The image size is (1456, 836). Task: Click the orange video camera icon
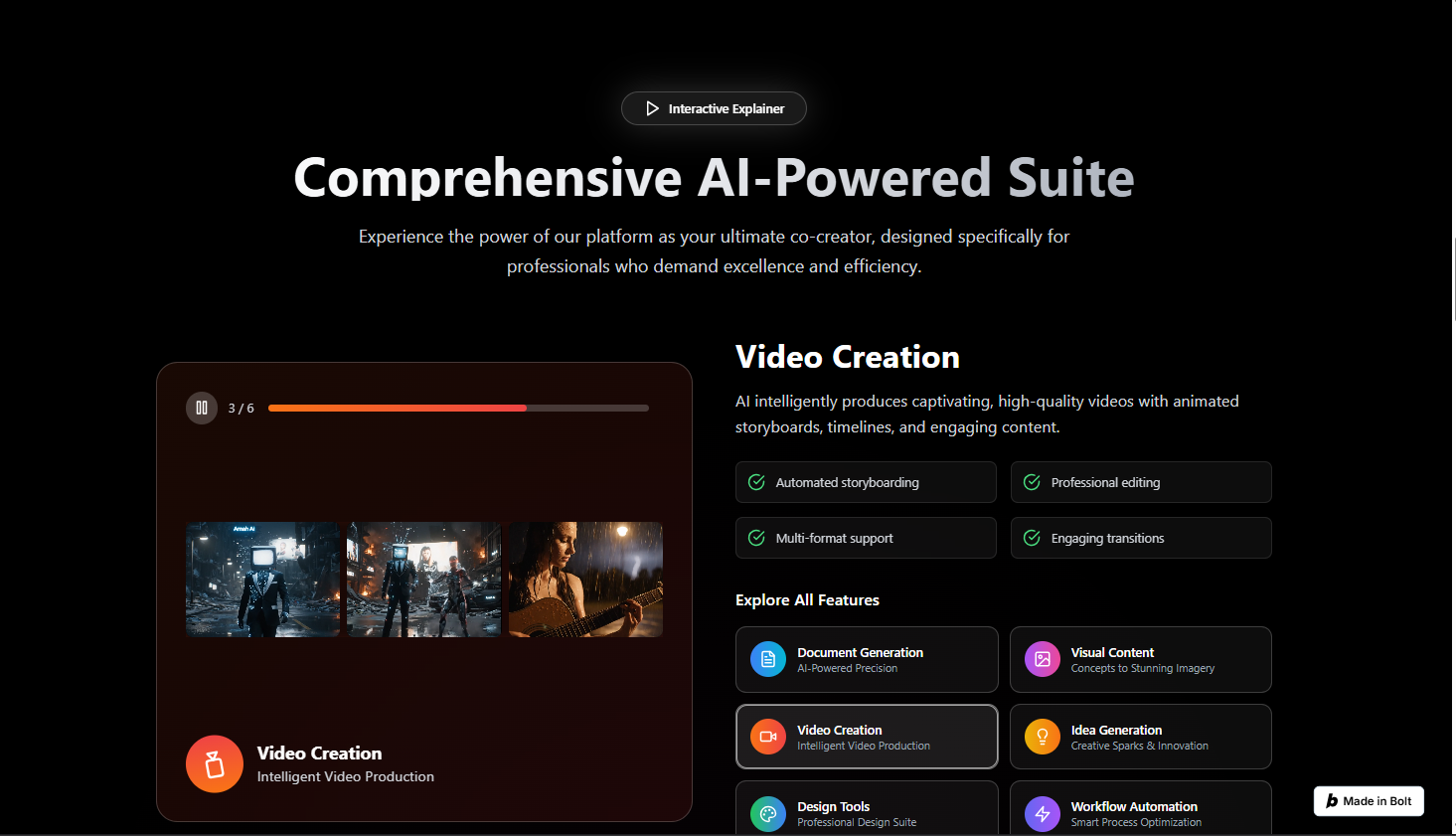point(767,737)
